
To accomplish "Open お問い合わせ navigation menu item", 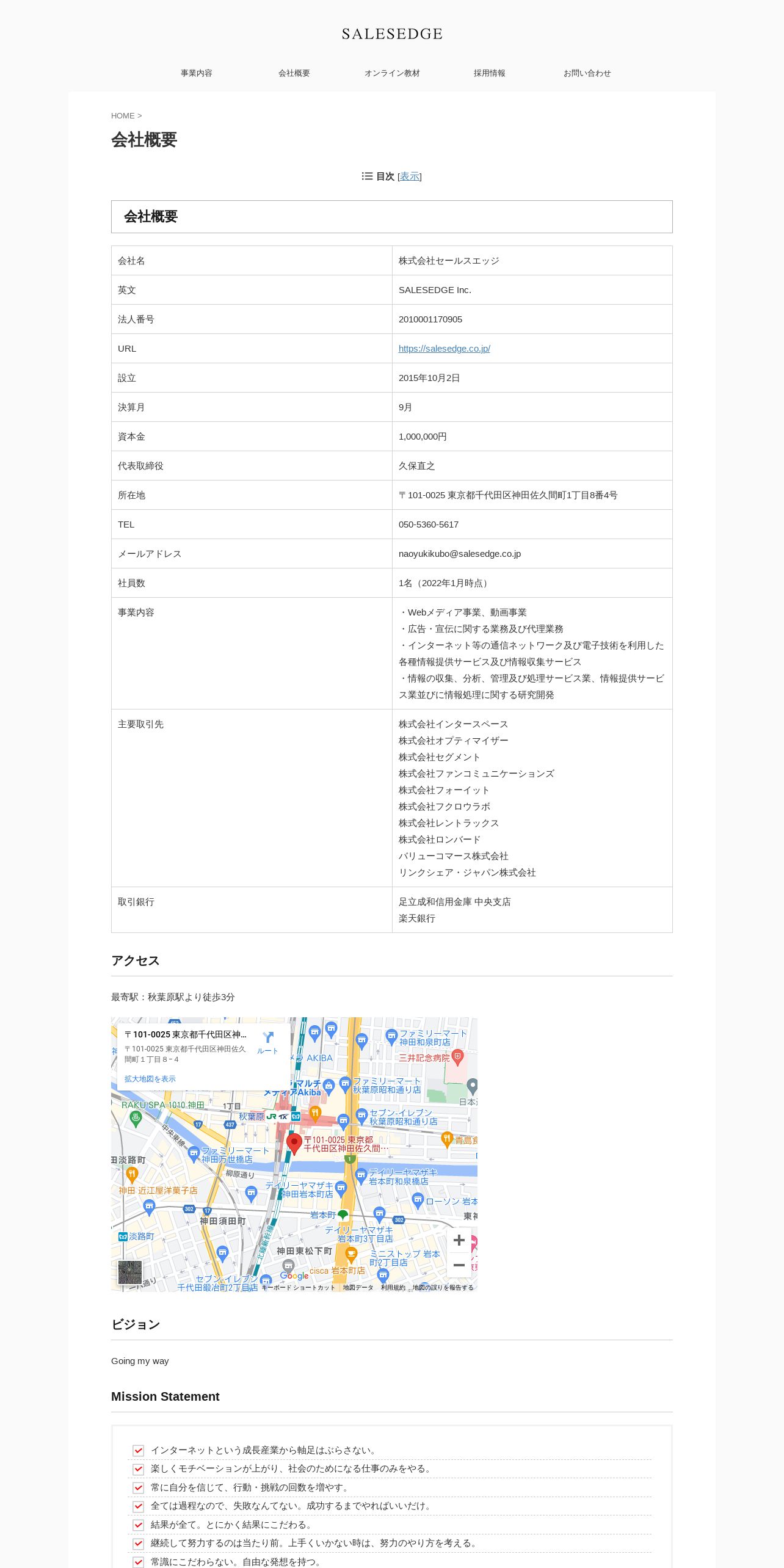I will pos(587,73).
